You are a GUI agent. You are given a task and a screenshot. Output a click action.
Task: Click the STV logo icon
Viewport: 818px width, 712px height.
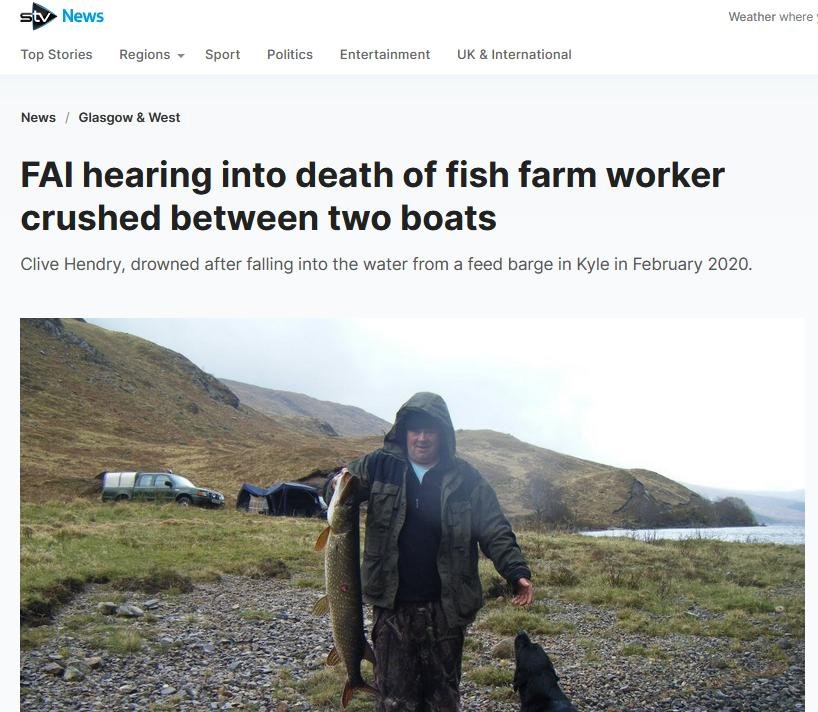click(x=38, y=16)
